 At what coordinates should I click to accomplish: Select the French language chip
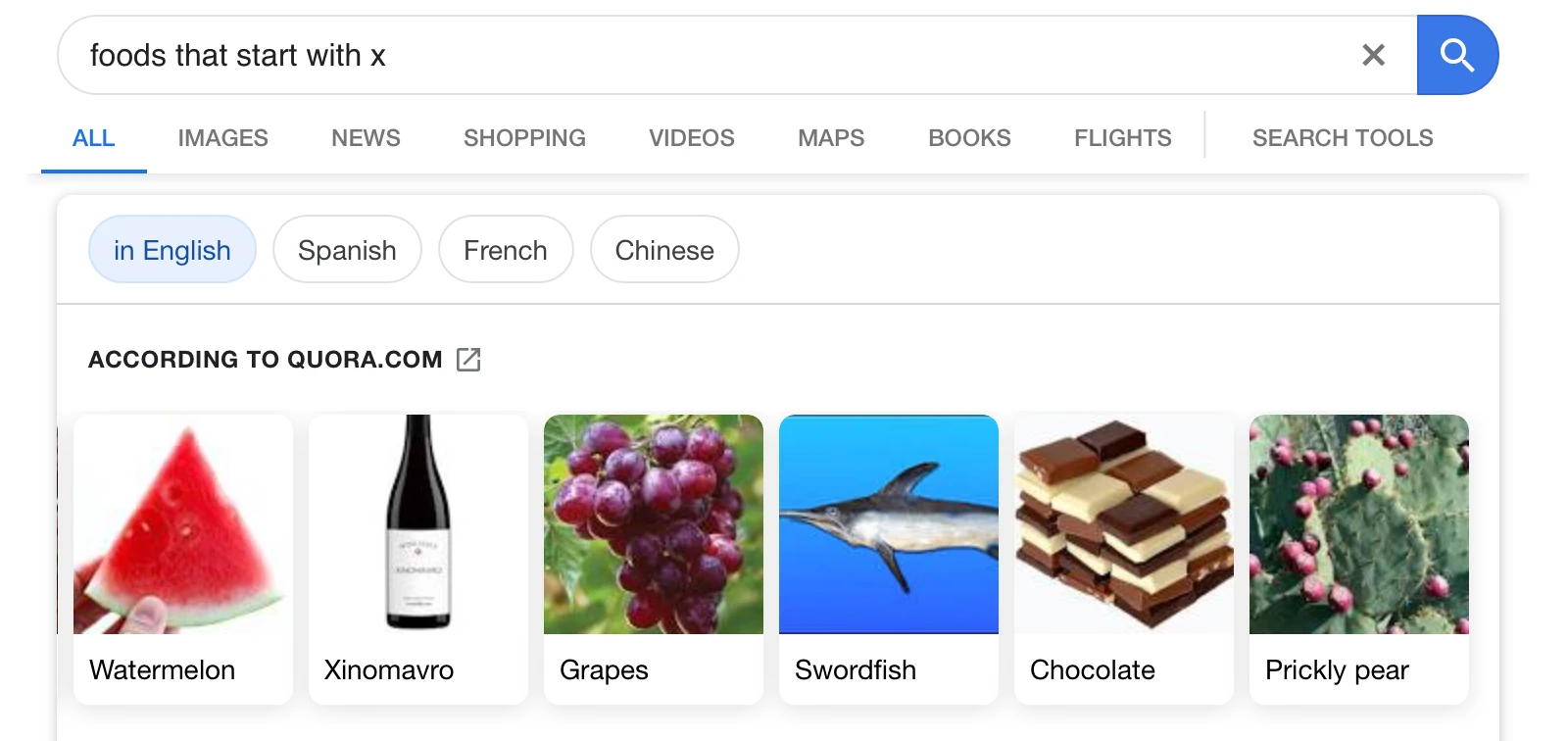pos(505,250)
